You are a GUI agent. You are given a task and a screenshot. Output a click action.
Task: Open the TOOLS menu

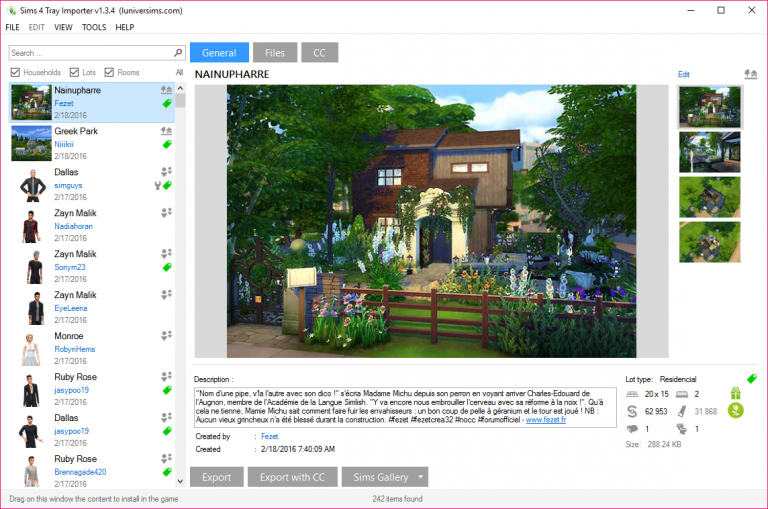(x=94, y=27)
